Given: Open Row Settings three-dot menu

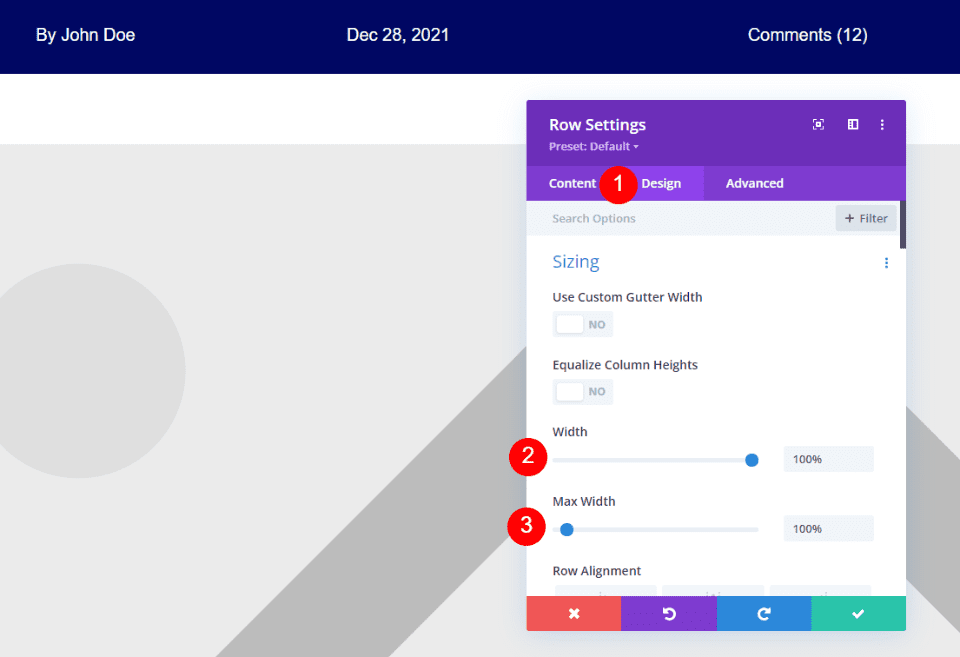Looking at the screenshot, I should 882,125.
